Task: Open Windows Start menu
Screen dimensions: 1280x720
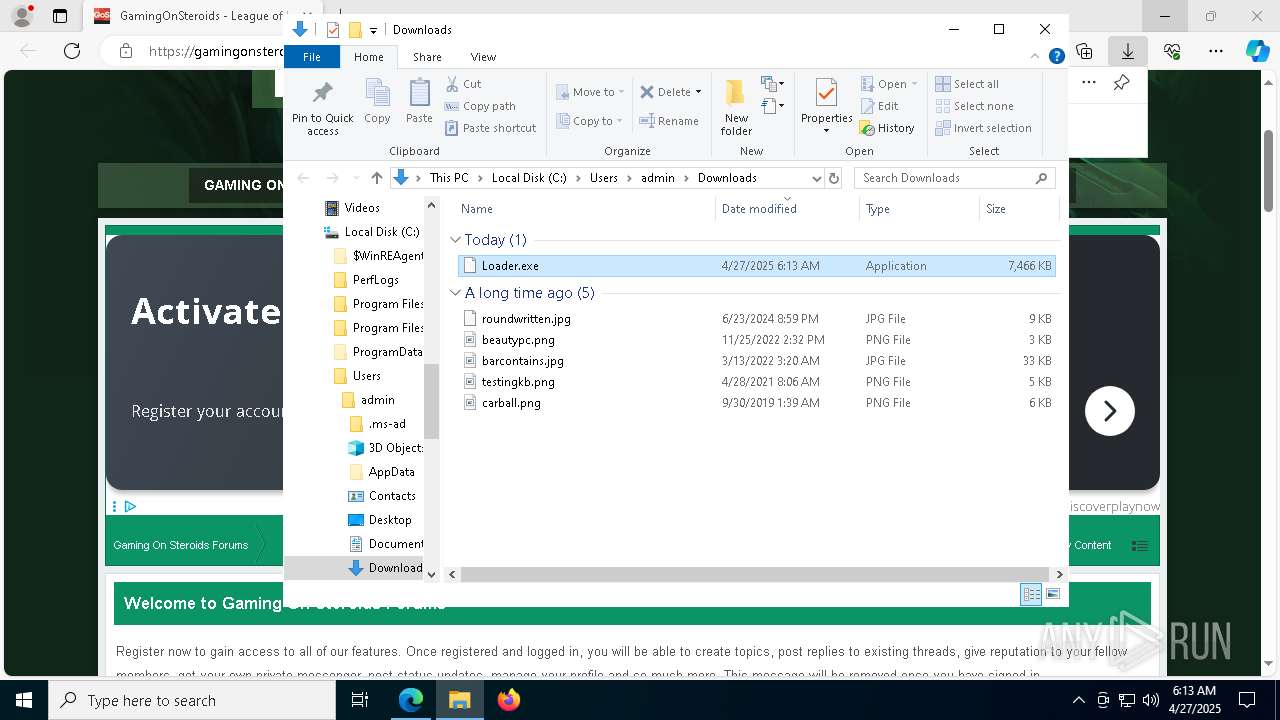Action: pos(24,700)
